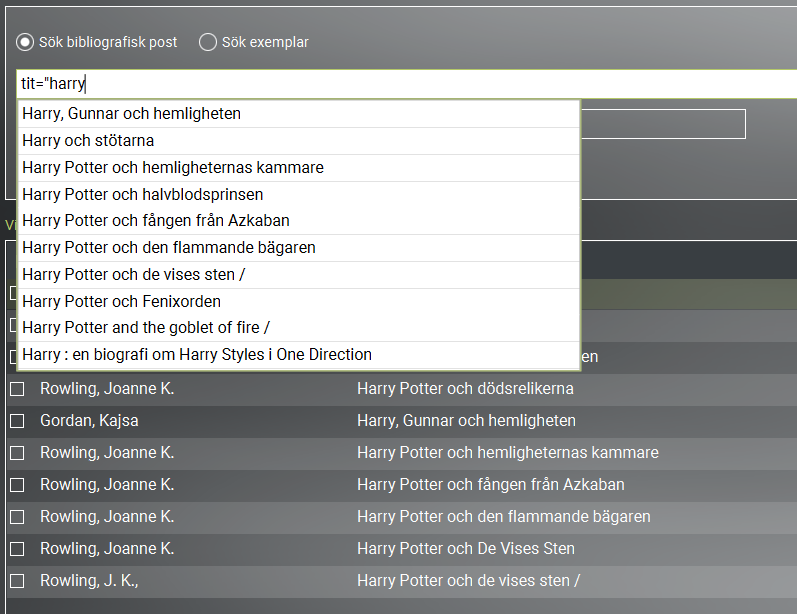Image resolution: width=797 pixels, height=614 pixels.
Task: Click result title Harry Potter och de vises sten /
Action: tap(468, 581)
